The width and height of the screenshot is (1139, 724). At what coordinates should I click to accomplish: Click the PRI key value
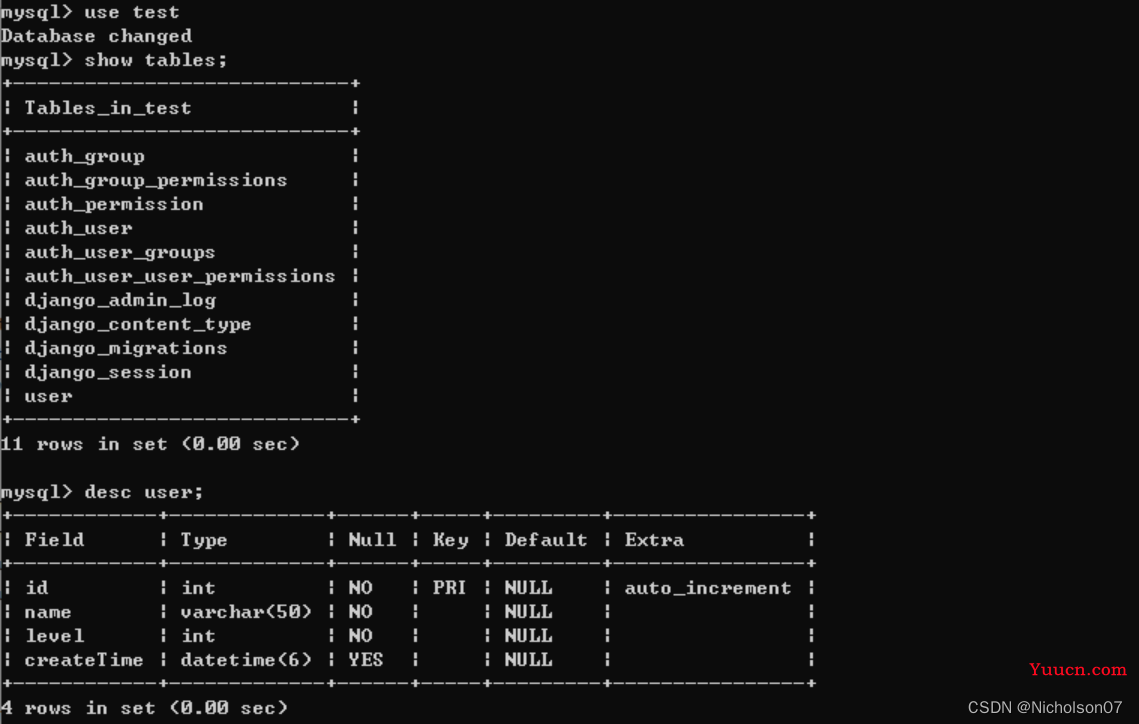click(x=450, y=587)
